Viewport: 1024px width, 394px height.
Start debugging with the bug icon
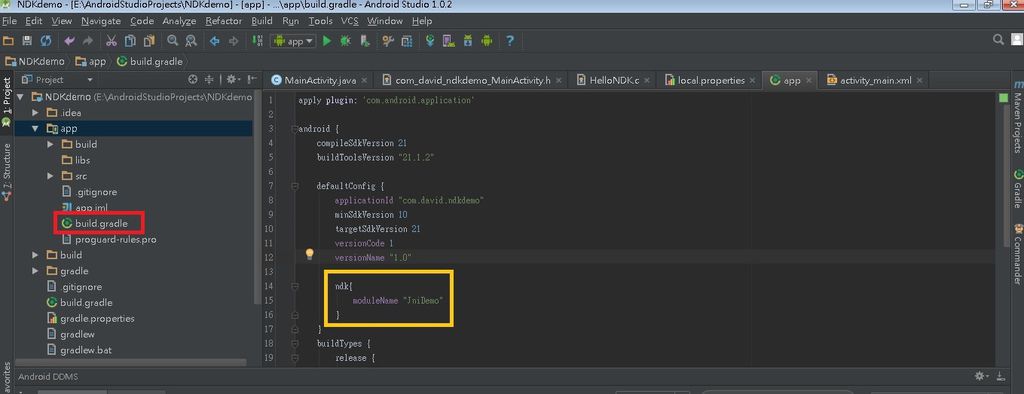coord(345,41)
